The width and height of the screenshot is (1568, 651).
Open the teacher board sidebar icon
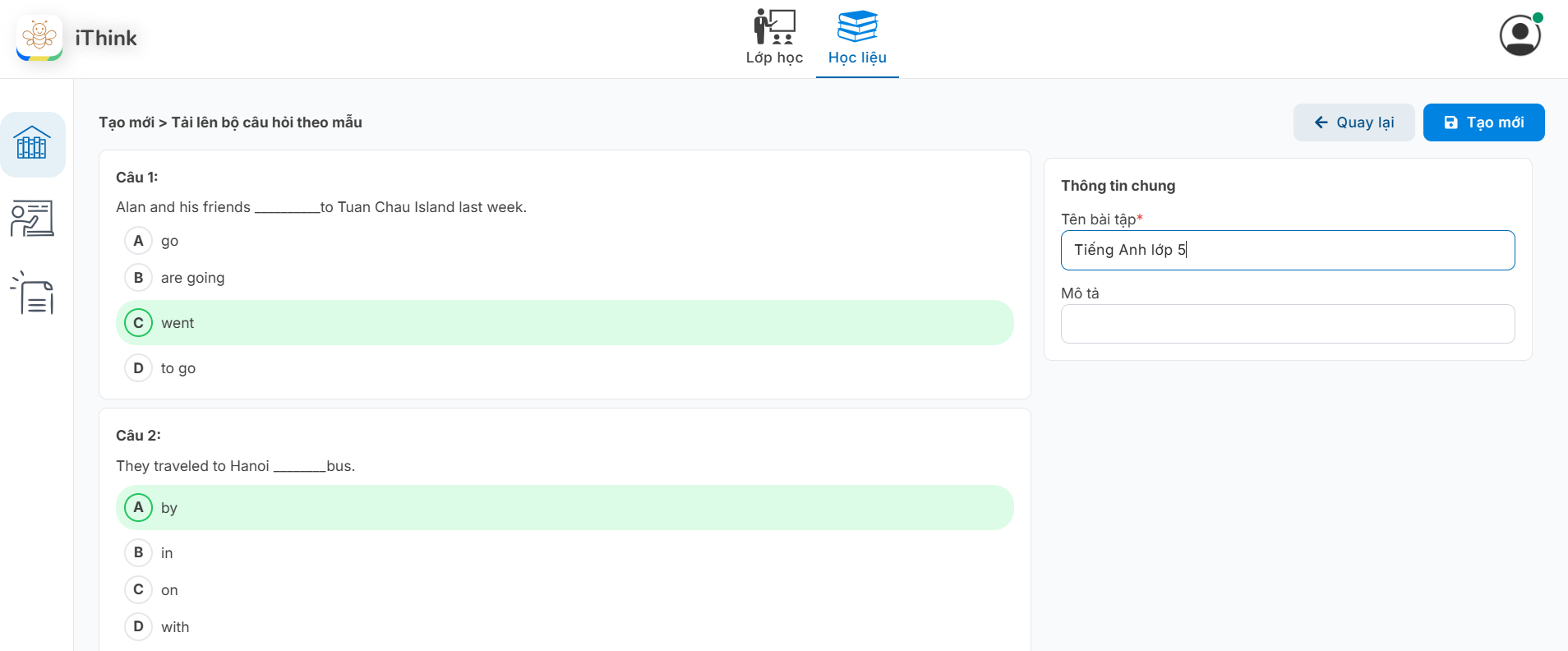point(33,219)
